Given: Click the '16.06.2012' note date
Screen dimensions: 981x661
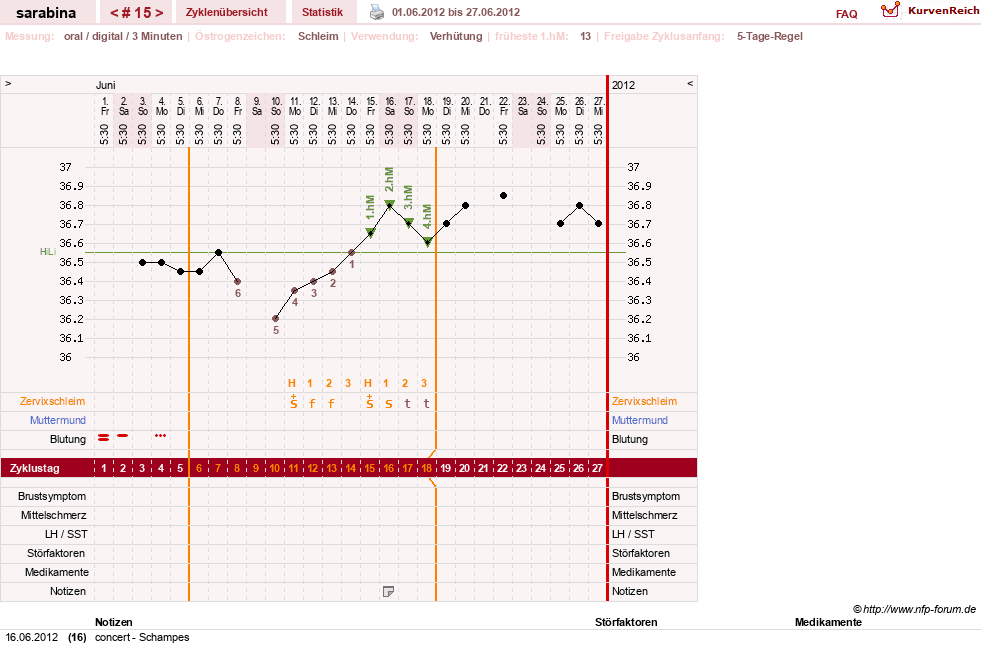Looking at the screenshot, I should click(31, 637).
